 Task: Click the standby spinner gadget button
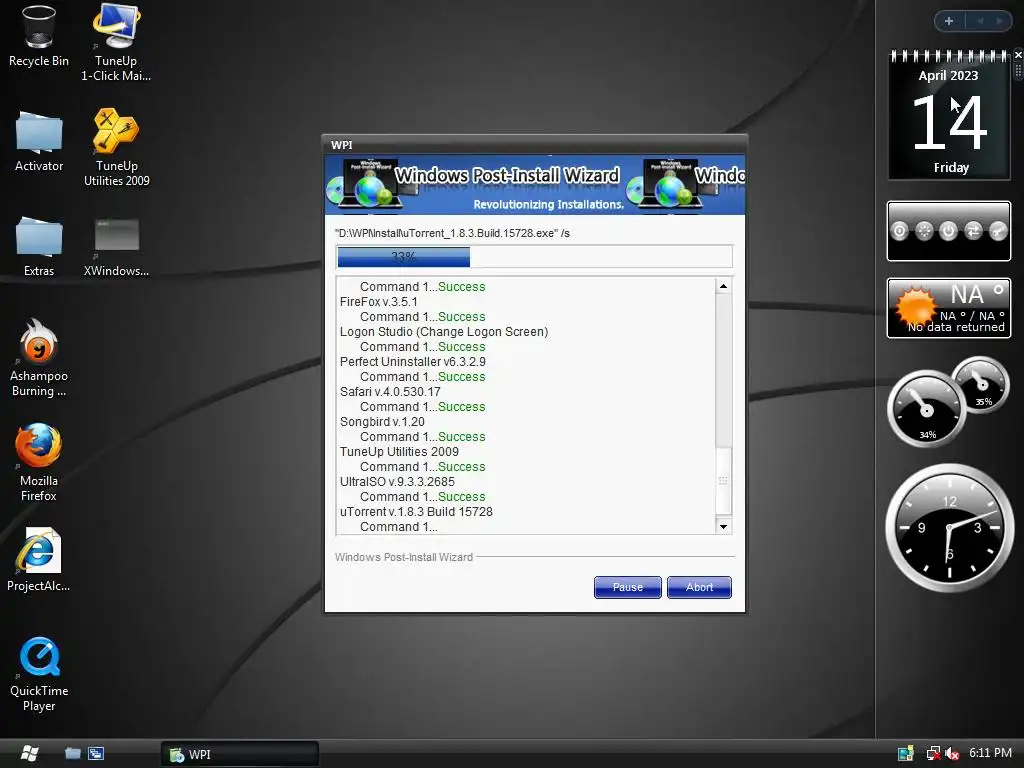click(924, 231)
